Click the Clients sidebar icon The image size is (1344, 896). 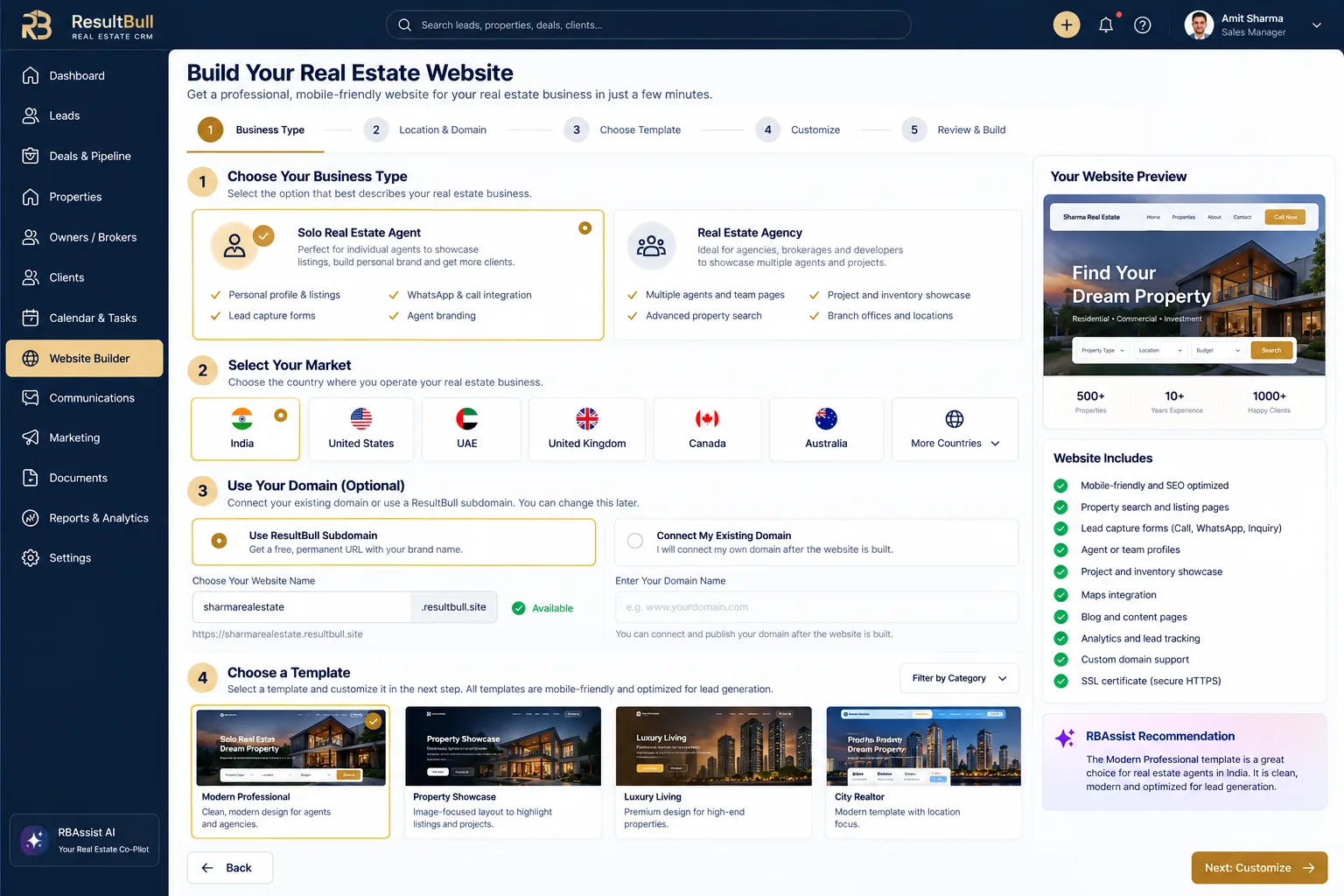point(31,277)
